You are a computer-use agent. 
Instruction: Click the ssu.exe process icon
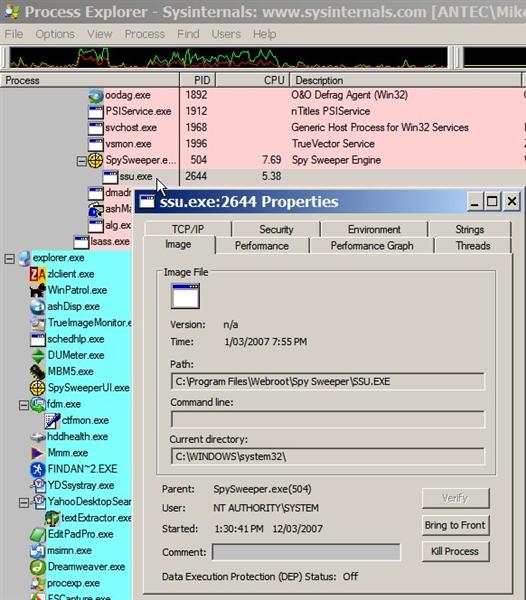coord(110,177)
